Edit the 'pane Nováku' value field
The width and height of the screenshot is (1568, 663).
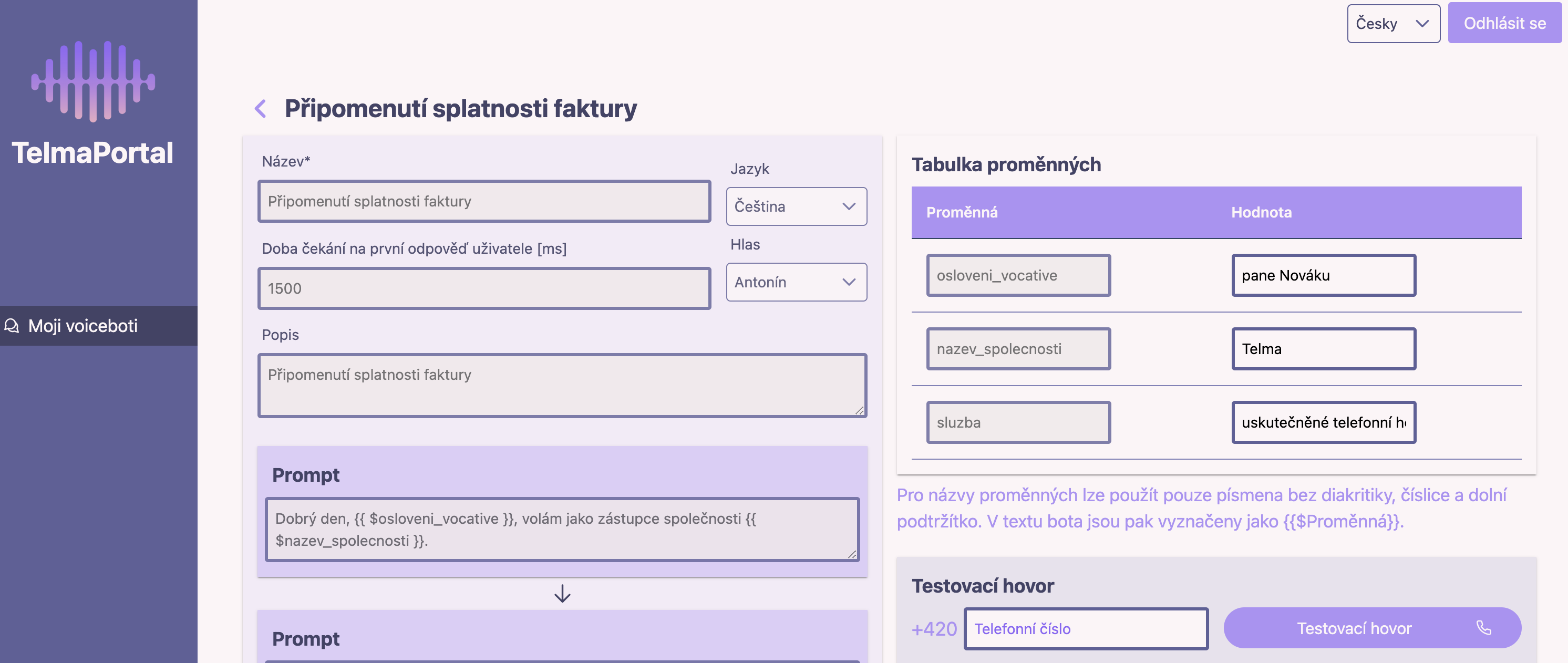[1323, 275]
